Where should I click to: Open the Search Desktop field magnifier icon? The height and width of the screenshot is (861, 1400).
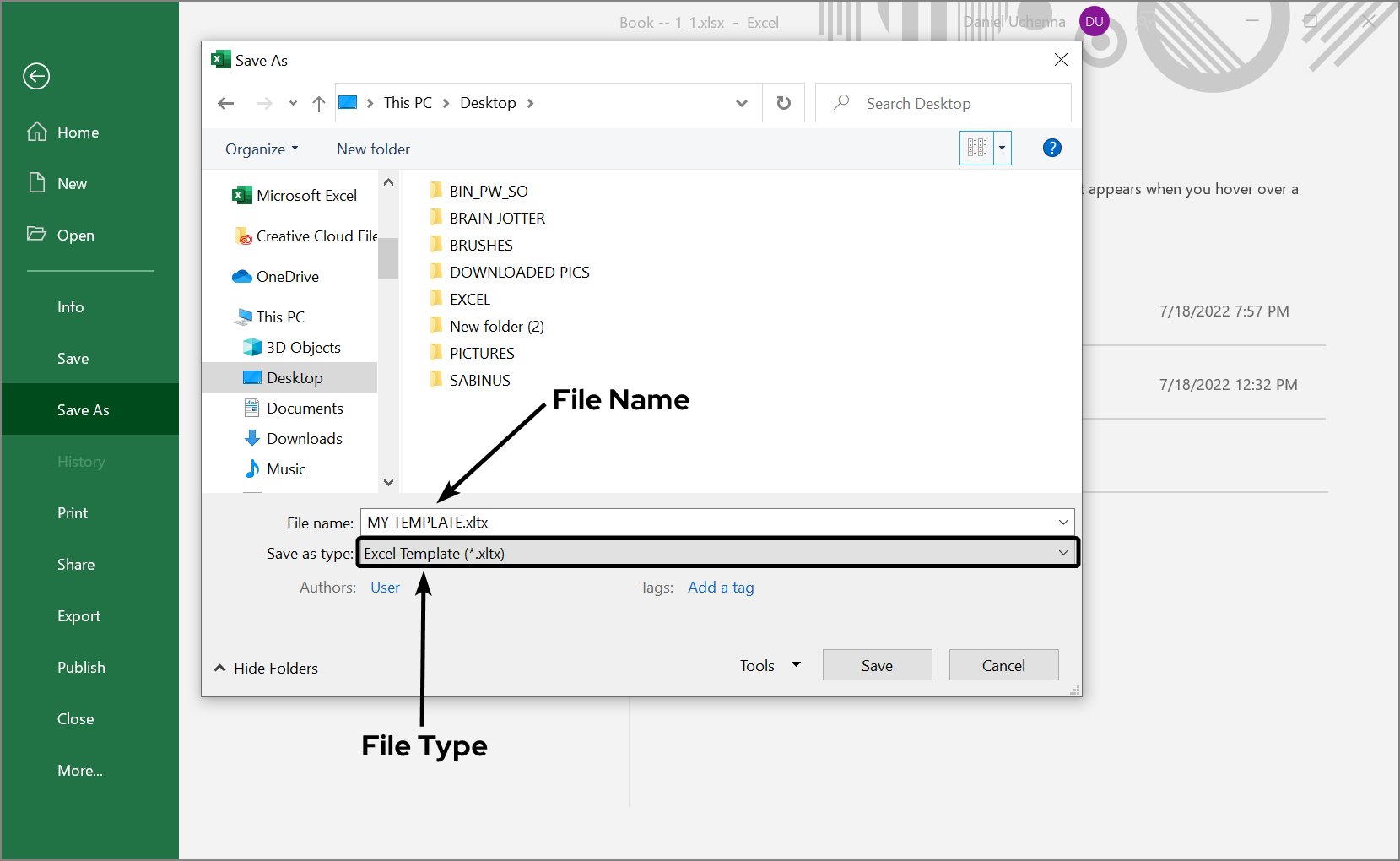click(841, 102)
